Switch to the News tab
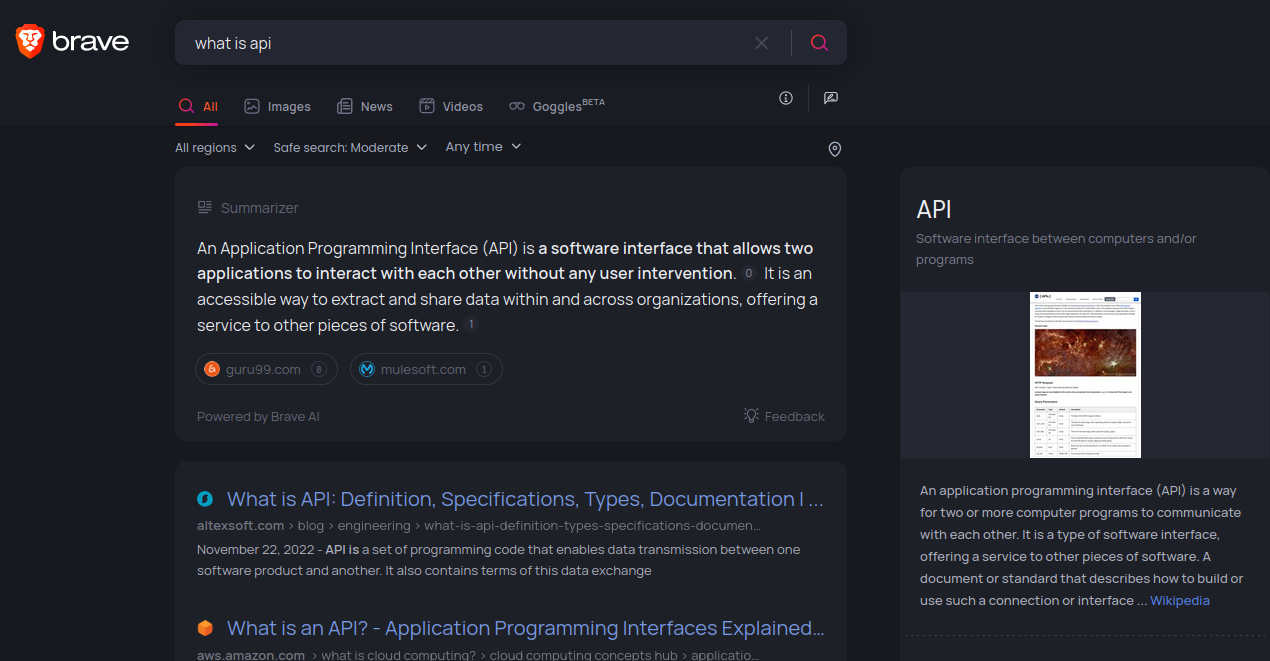 365,106
